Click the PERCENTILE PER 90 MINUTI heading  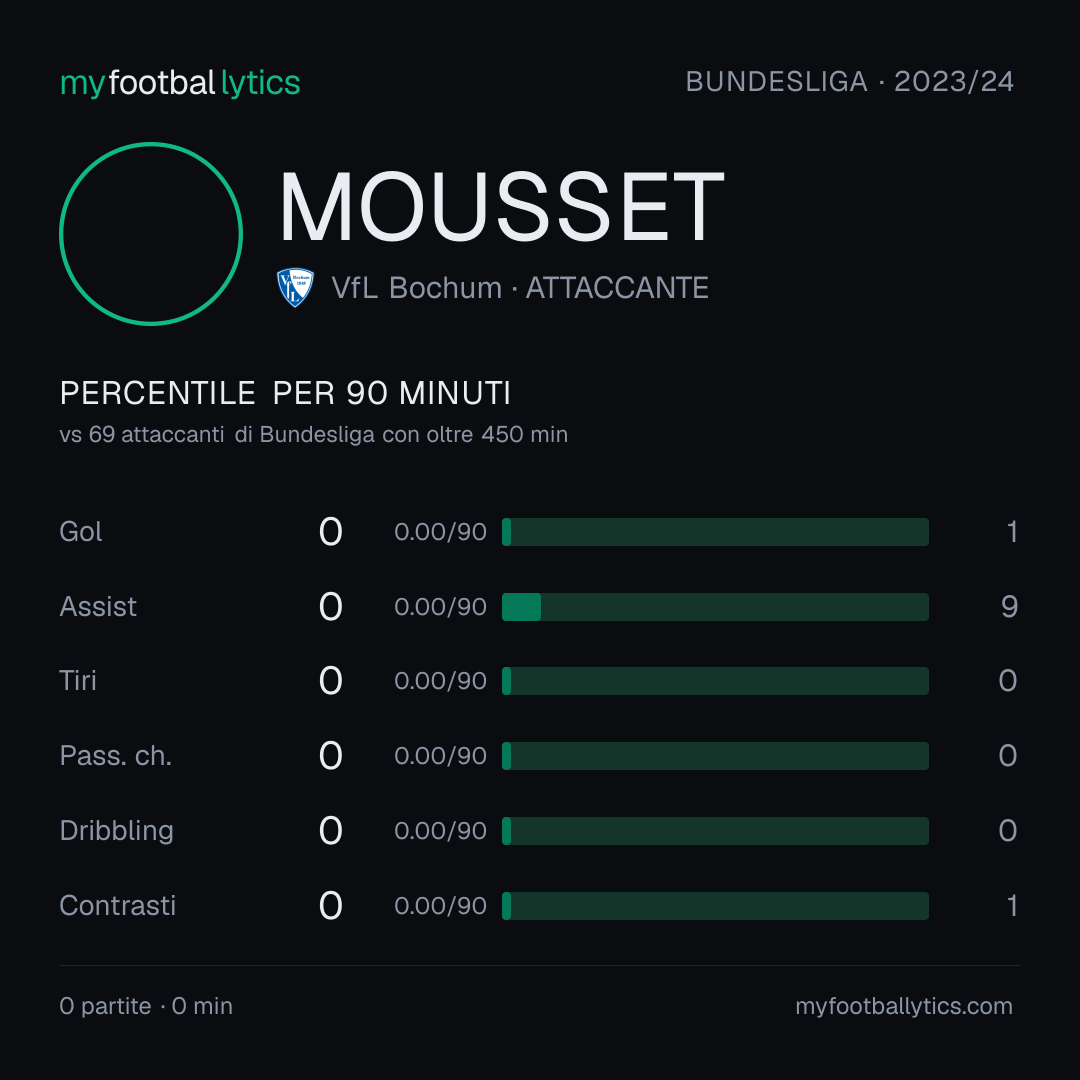pyautogui.click(x=285, y=393)
